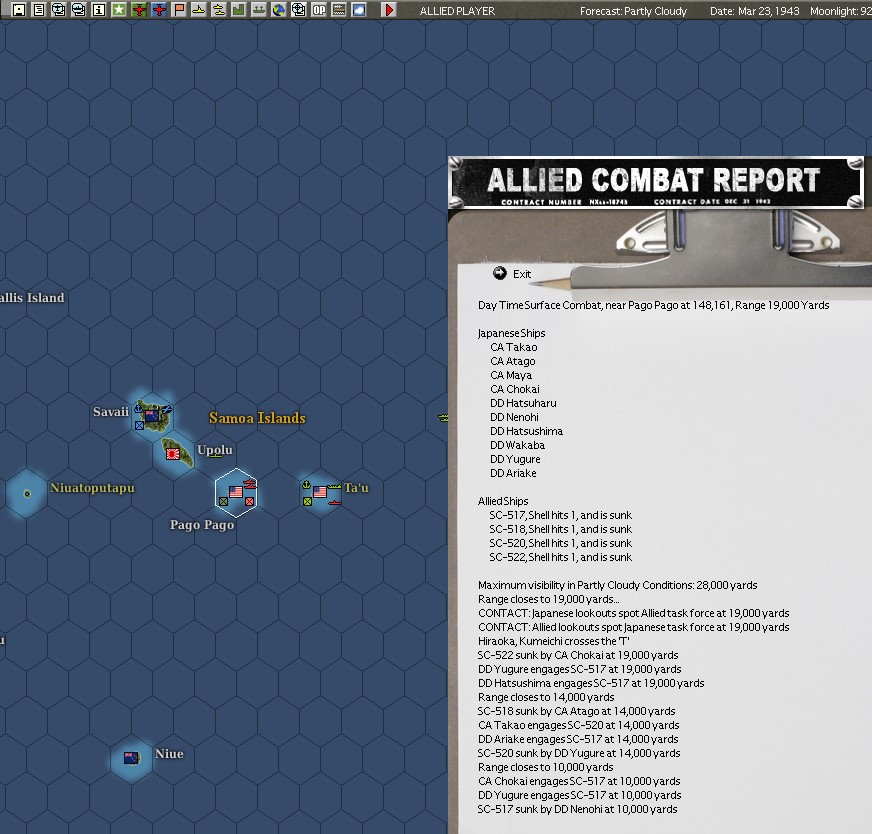Click 'SC-517 sunk by DD Nenohi' line
The width and height of the screenshot is (872, 834).
(577, 809)
